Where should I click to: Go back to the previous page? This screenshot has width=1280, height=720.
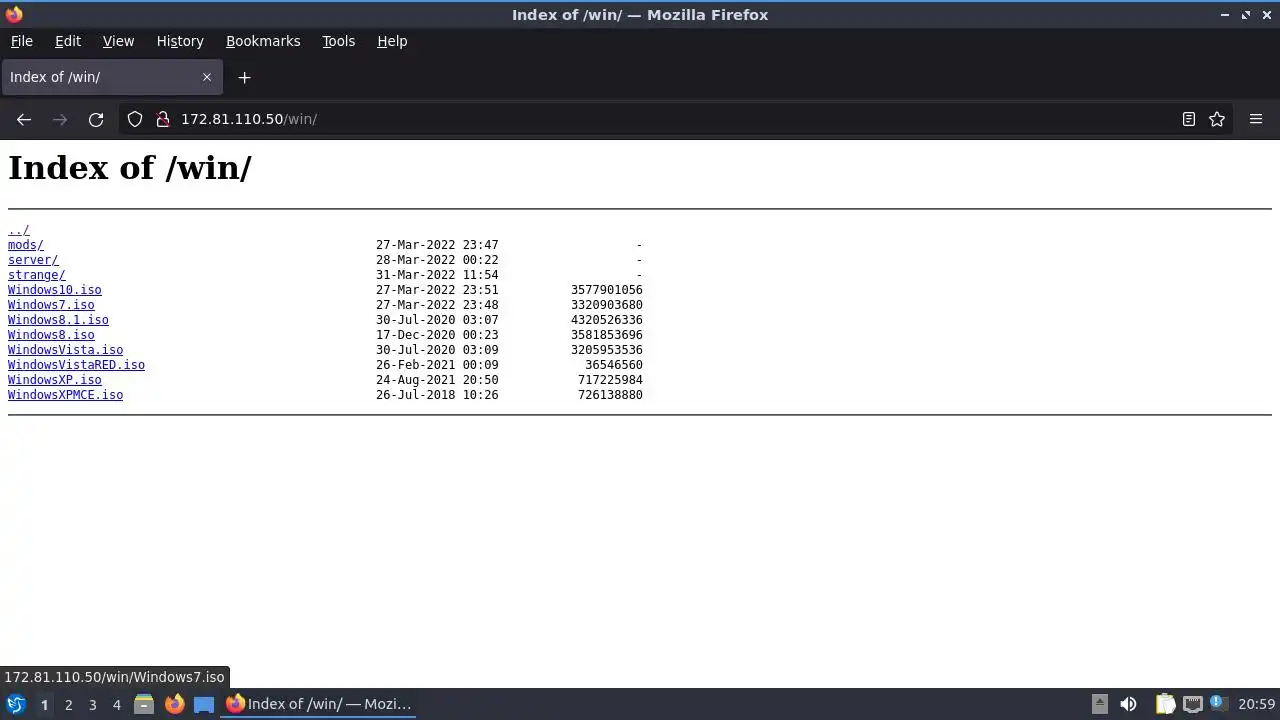(x=24, y=119)
